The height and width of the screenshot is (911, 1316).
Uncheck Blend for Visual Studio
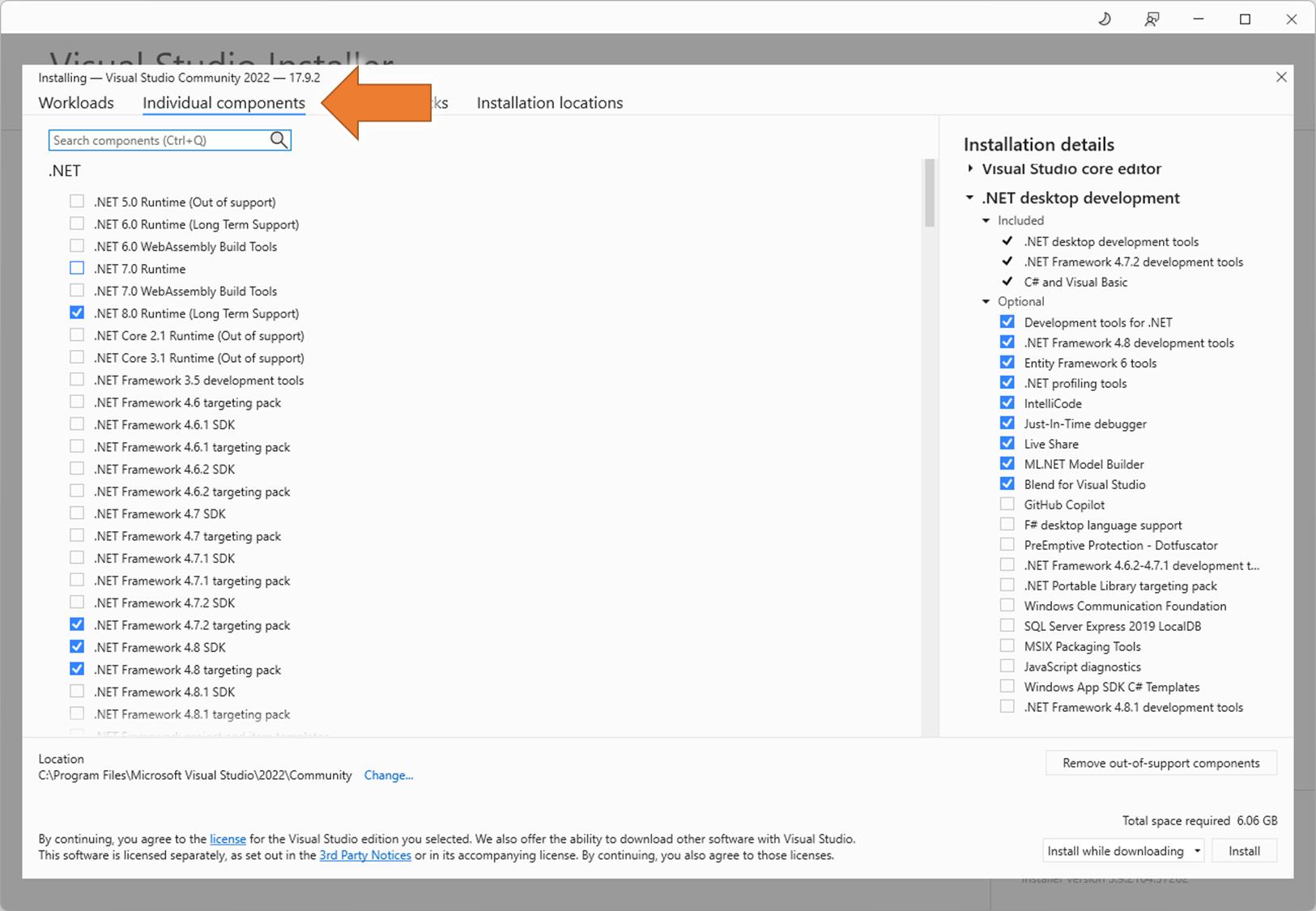[1007, 484]
